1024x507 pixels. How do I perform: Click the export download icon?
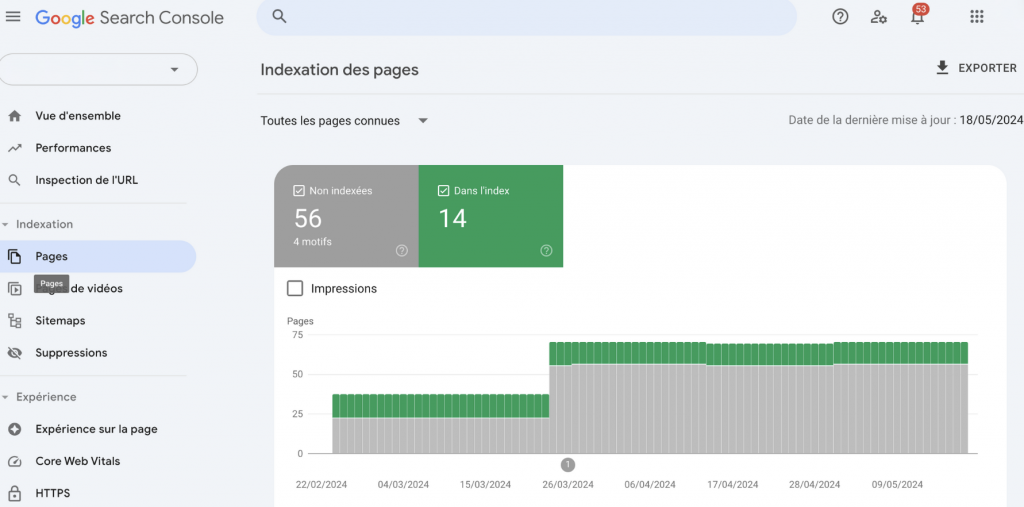tap(941, 68)
